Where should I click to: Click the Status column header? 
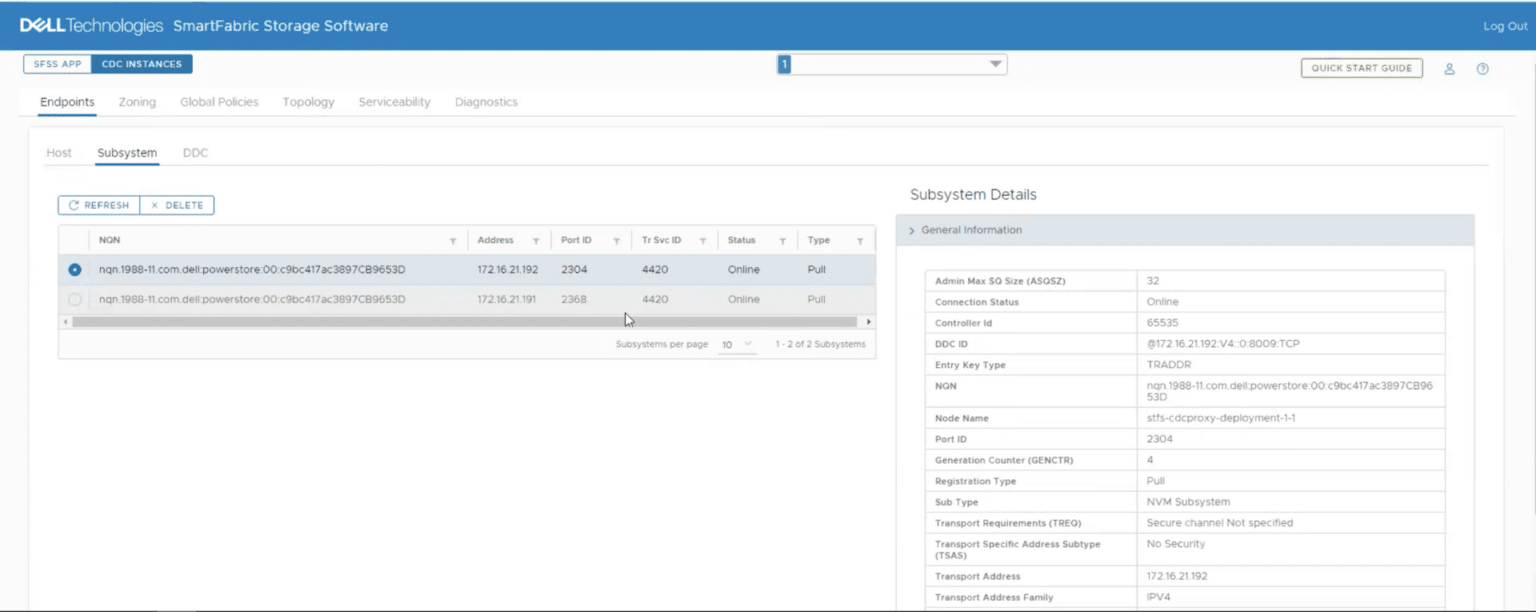tap(741, 240)
